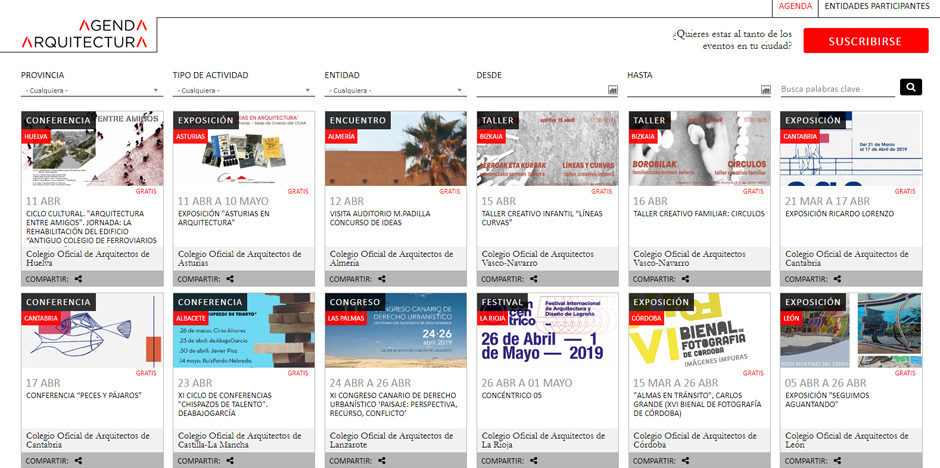940x468 pixels.
Task: Open the Entidades Participantes tab
Action: click(876, 7)
